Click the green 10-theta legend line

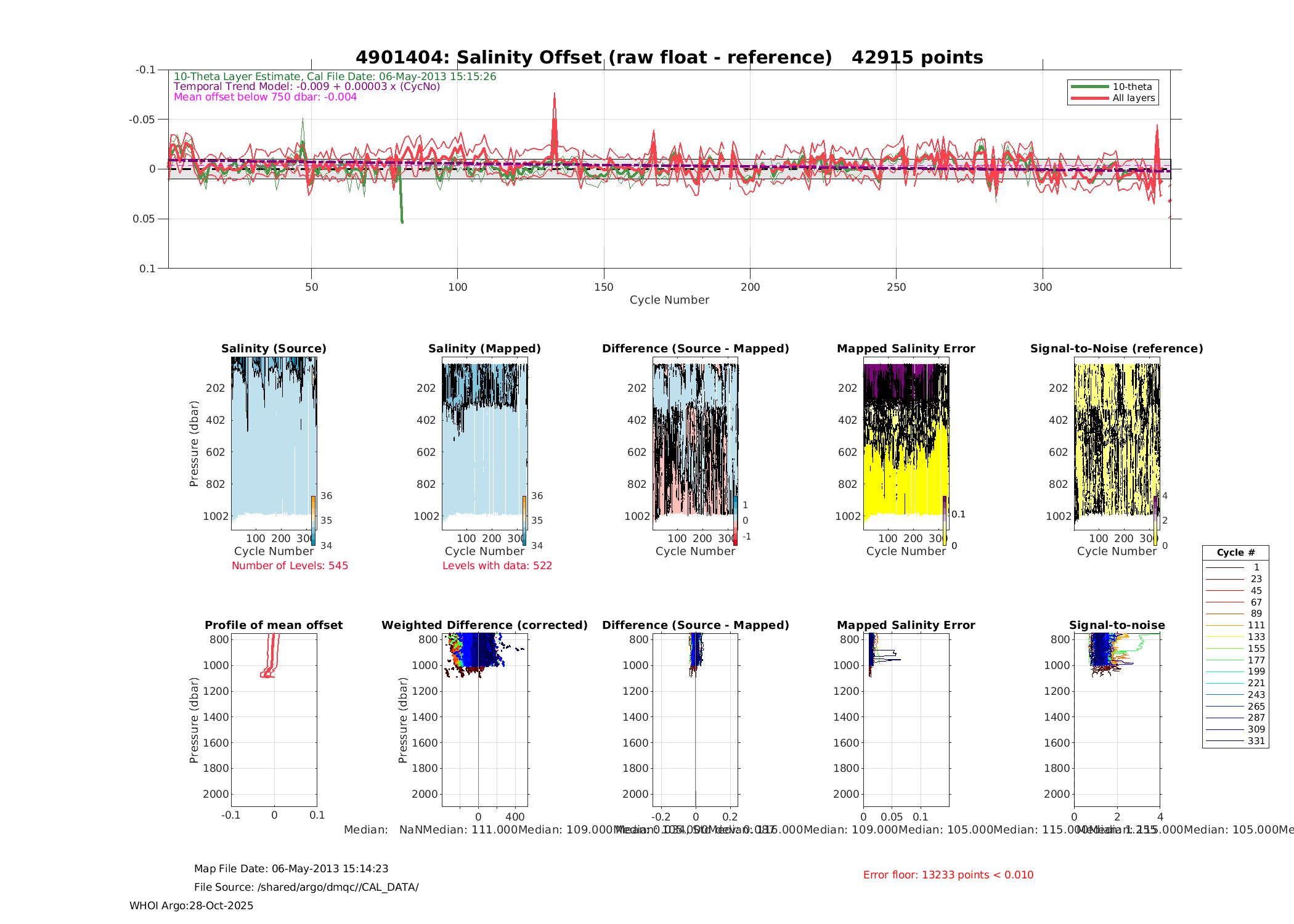tap(1089, 87)
